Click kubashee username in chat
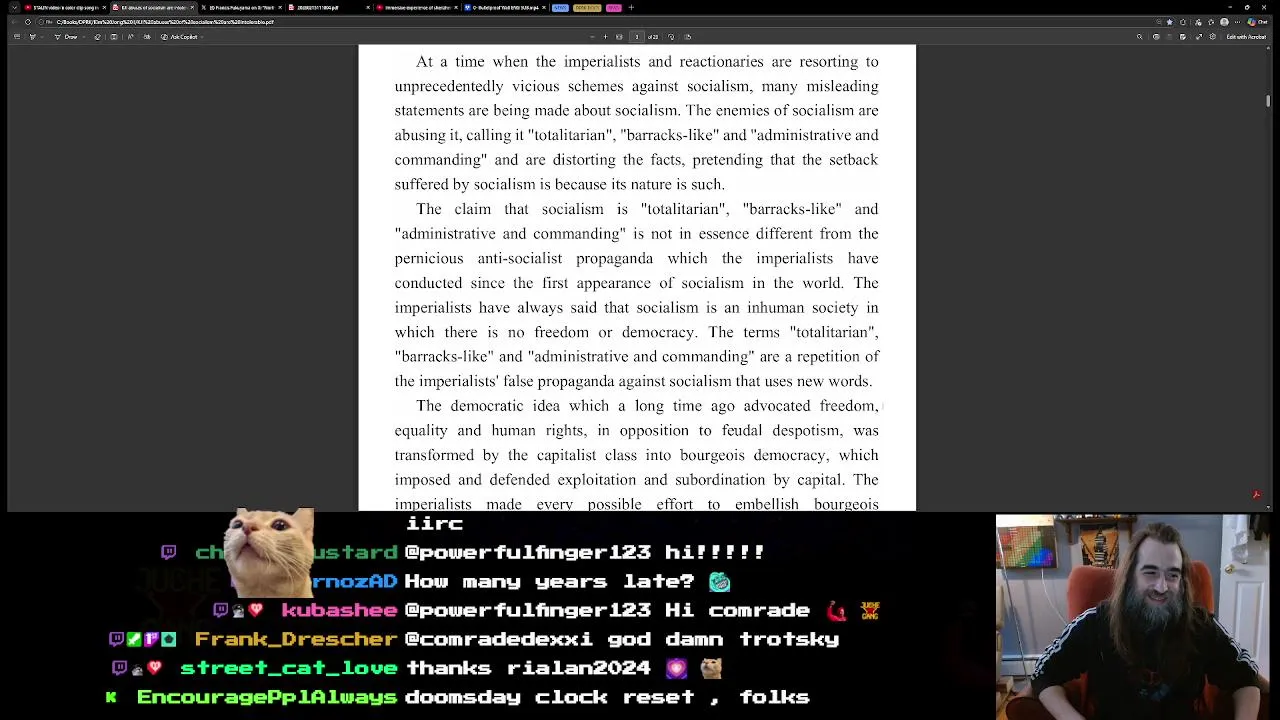The height and width of the screenshot is (720, 1280). click(x=339, y=610)
